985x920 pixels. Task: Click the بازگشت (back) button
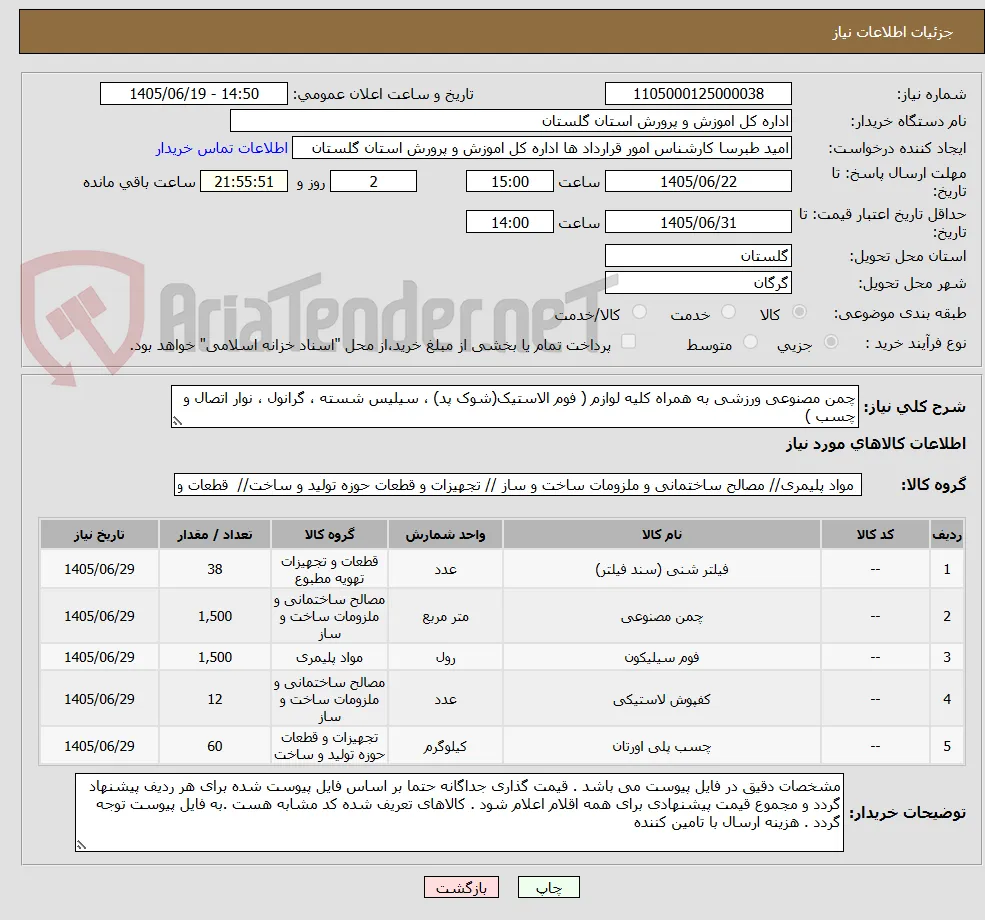click(461, 887)
